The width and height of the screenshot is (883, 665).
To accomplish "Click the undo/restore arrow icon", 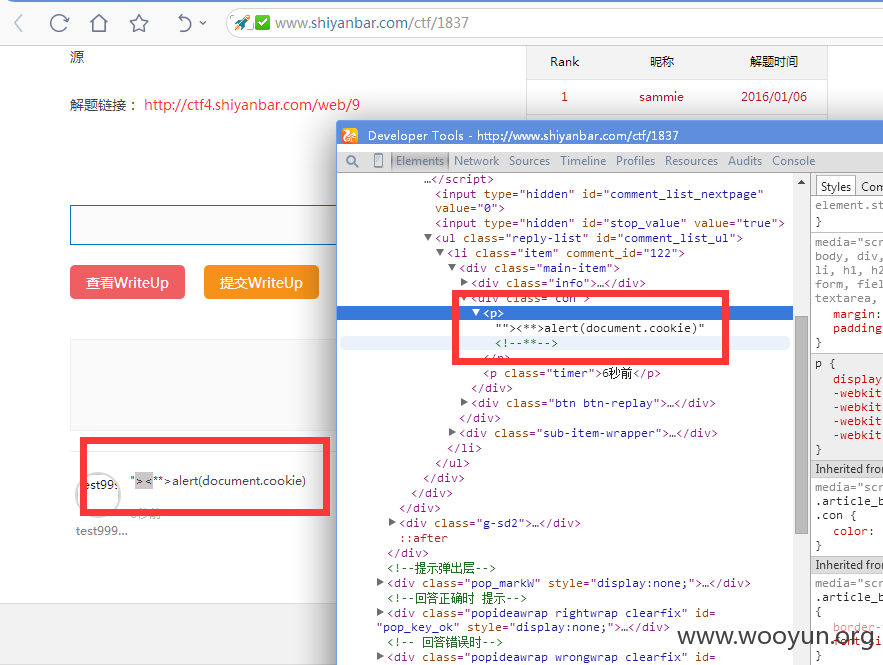I will click(185, 23).
